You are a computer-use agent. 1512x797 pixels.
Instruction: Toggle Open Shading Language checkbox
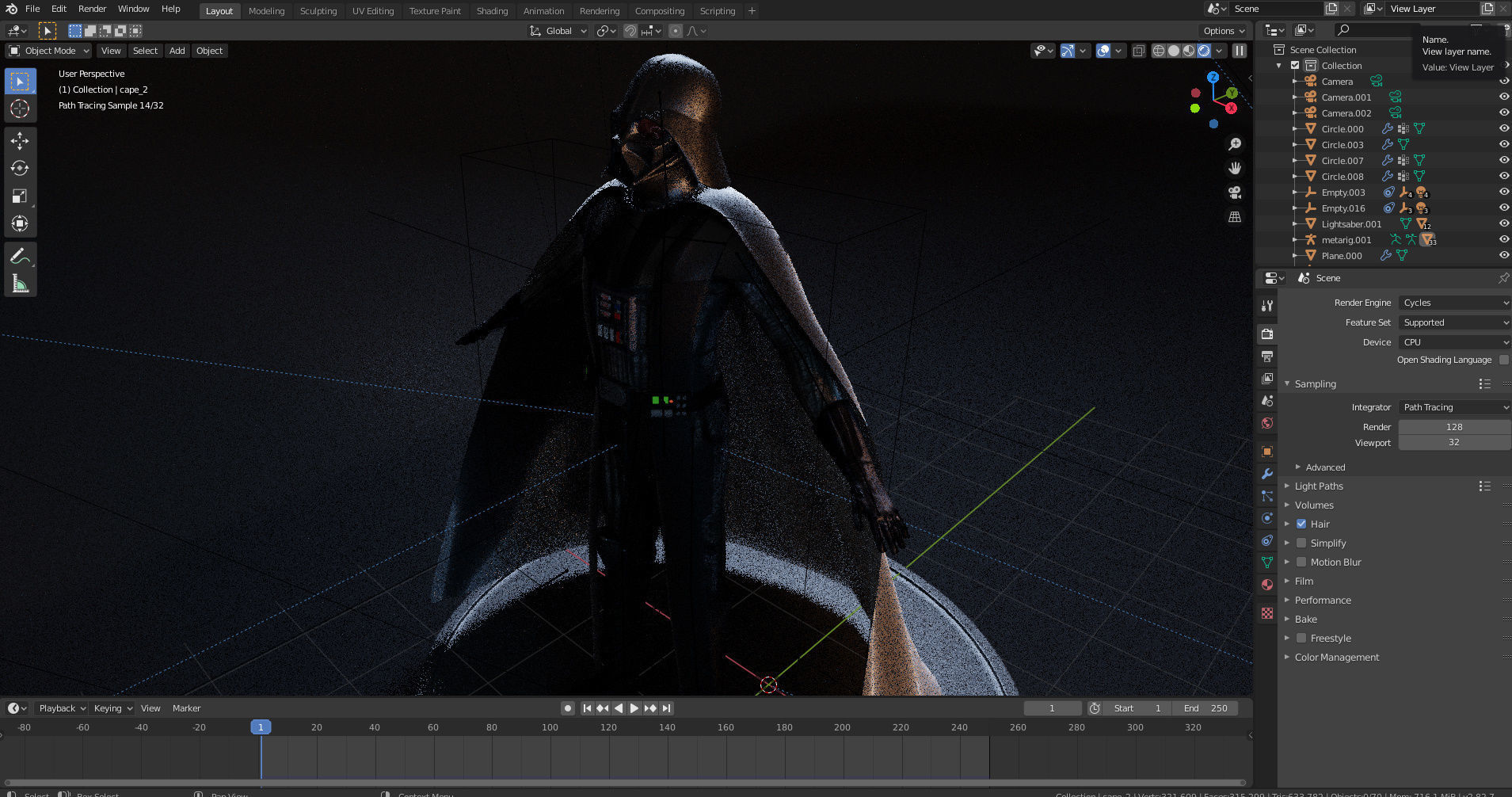point(1504,360)
